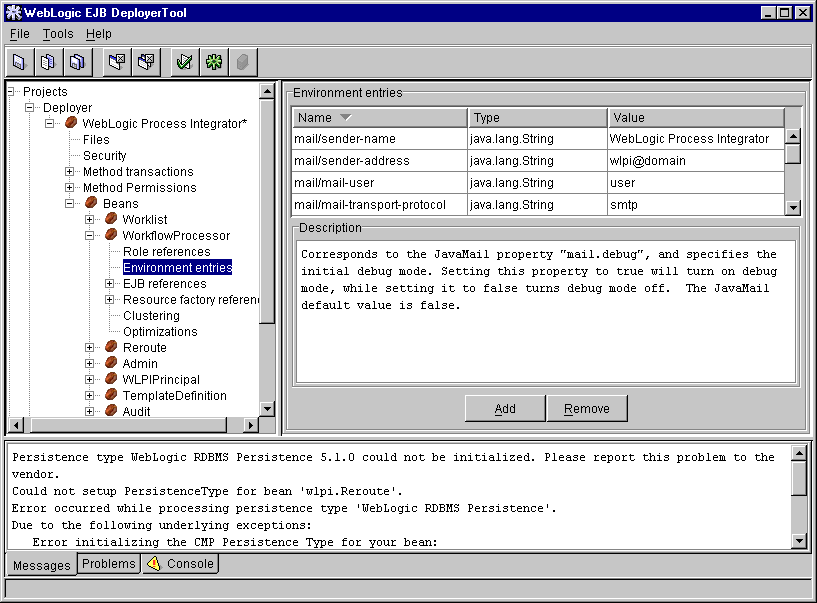Expand the Reroute bean node
The height and width of the screenshot is (603, 817).
90,348
